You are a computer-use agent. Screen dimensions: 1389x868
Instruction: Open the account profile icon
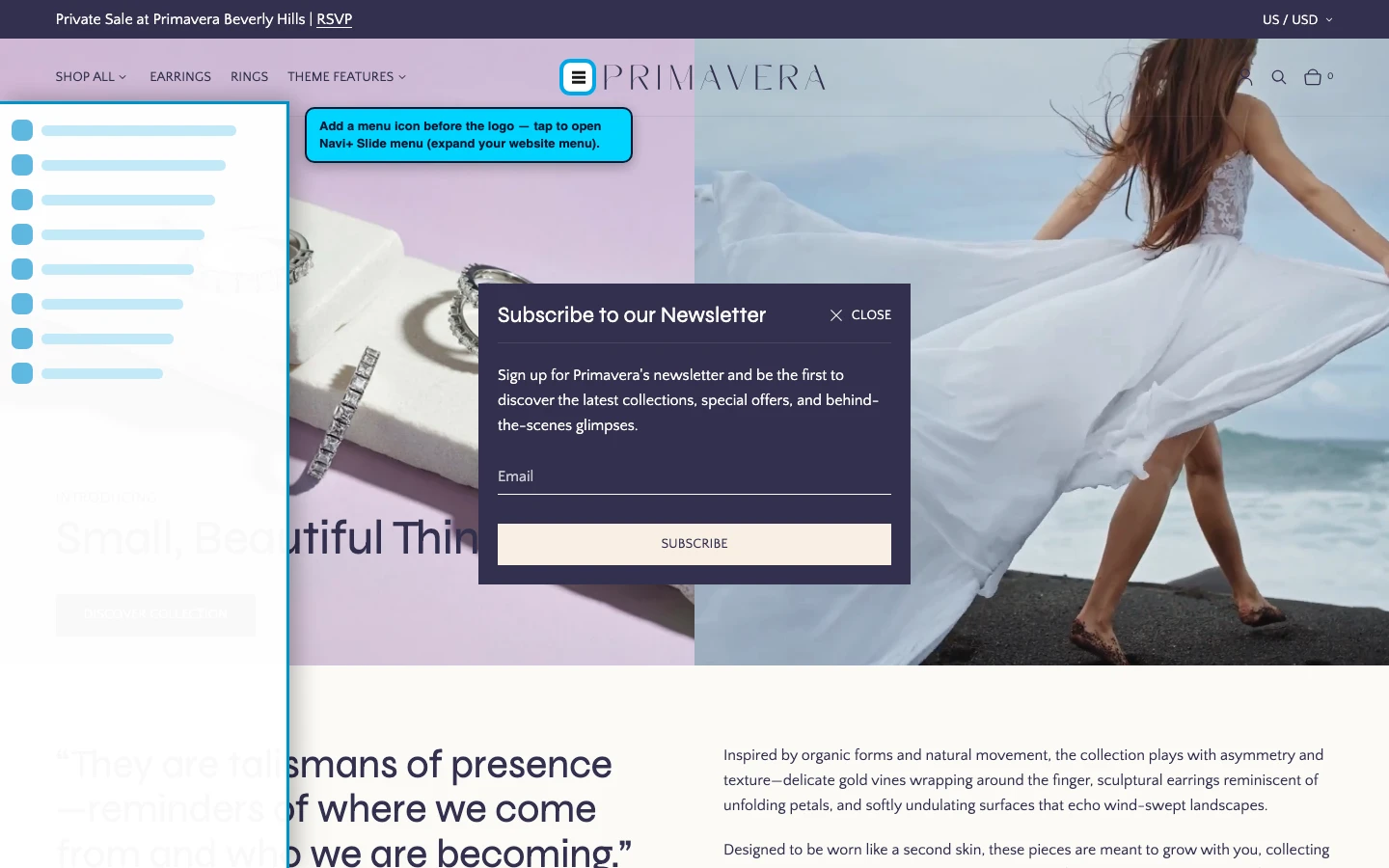(x=1245, y=77)
